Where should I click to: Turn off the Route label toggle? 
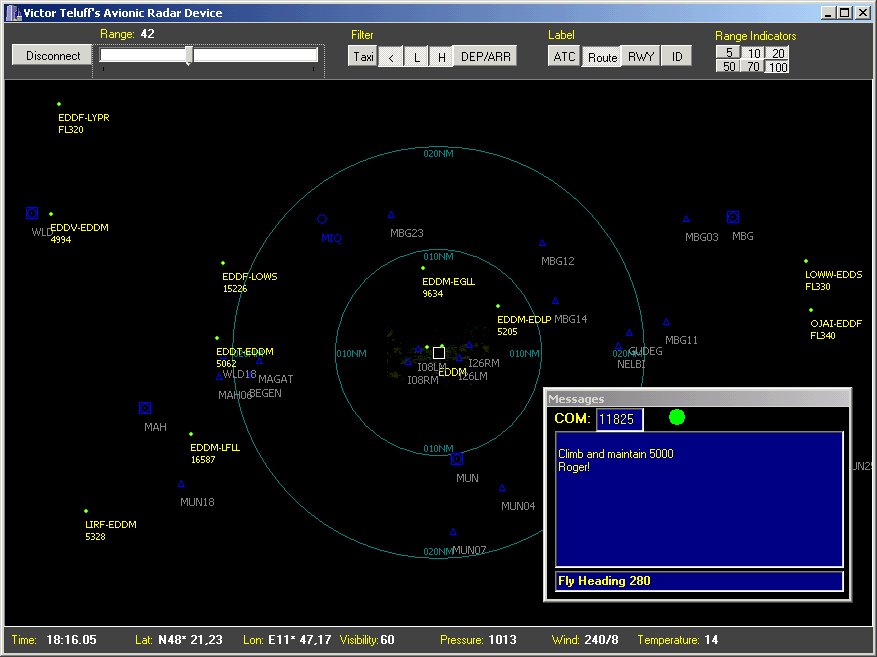(x=602, y=57)
